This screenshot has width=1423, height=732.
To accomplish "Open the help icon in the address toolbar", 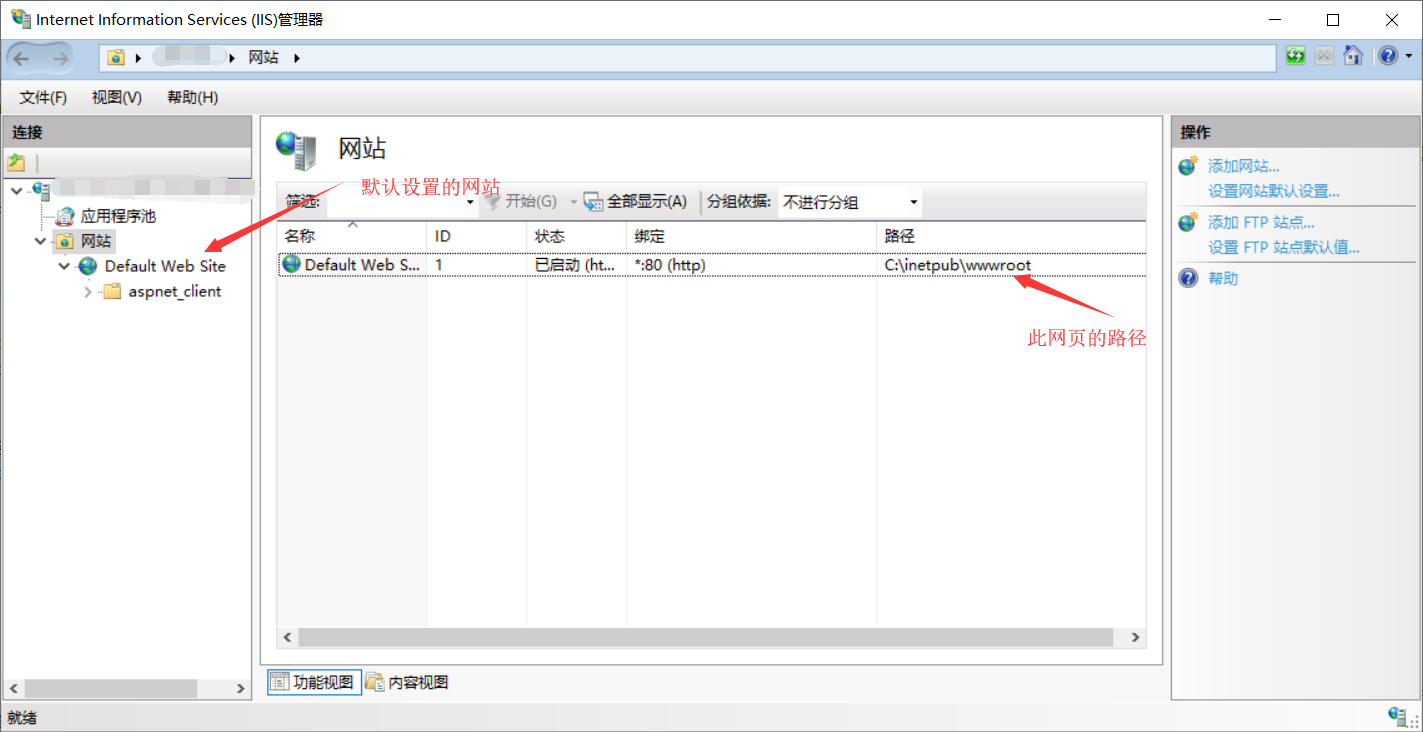I will (x=1386, y=56).
